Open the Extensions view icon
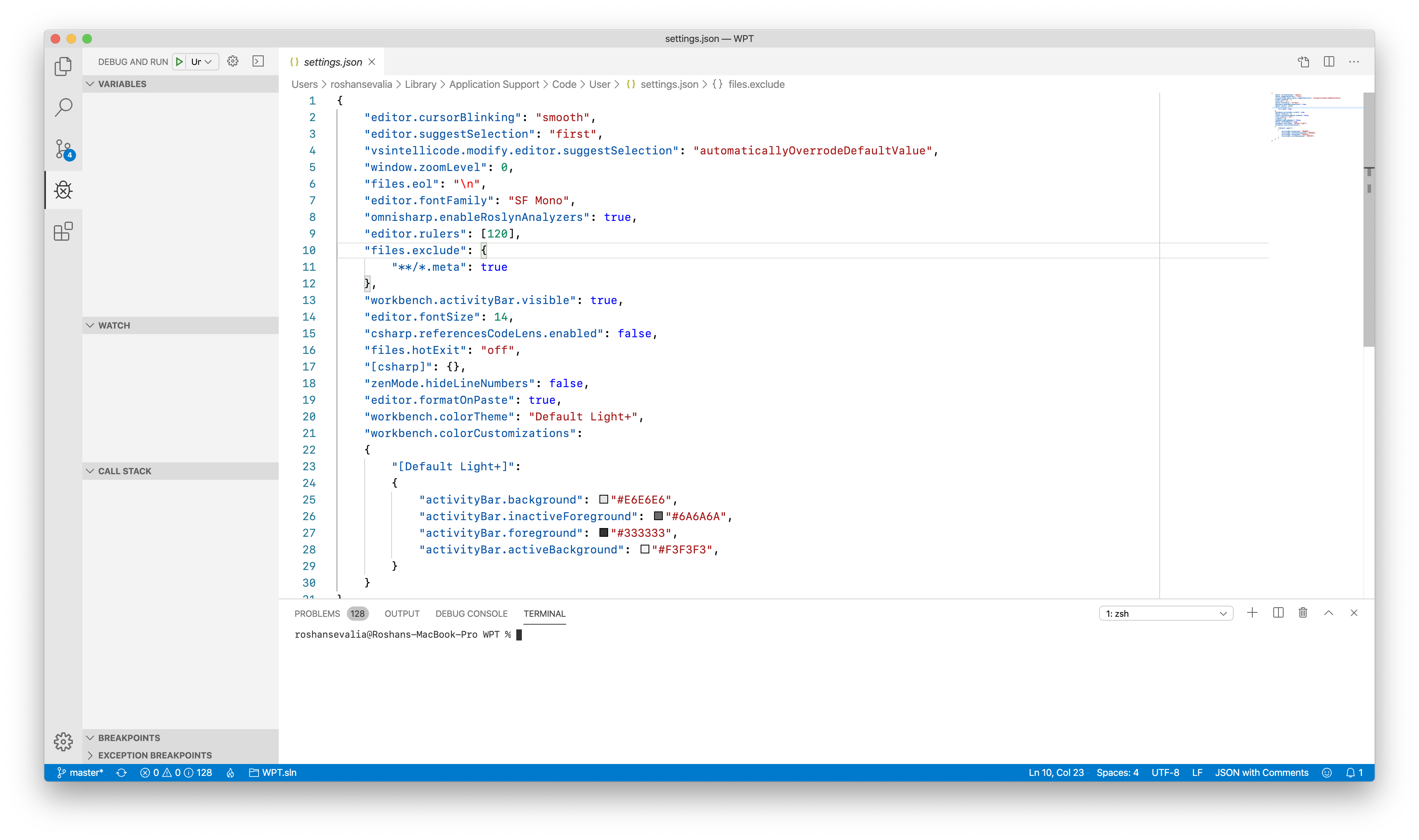The height and width of the screenshot is (840, 1419). point(63,231)
